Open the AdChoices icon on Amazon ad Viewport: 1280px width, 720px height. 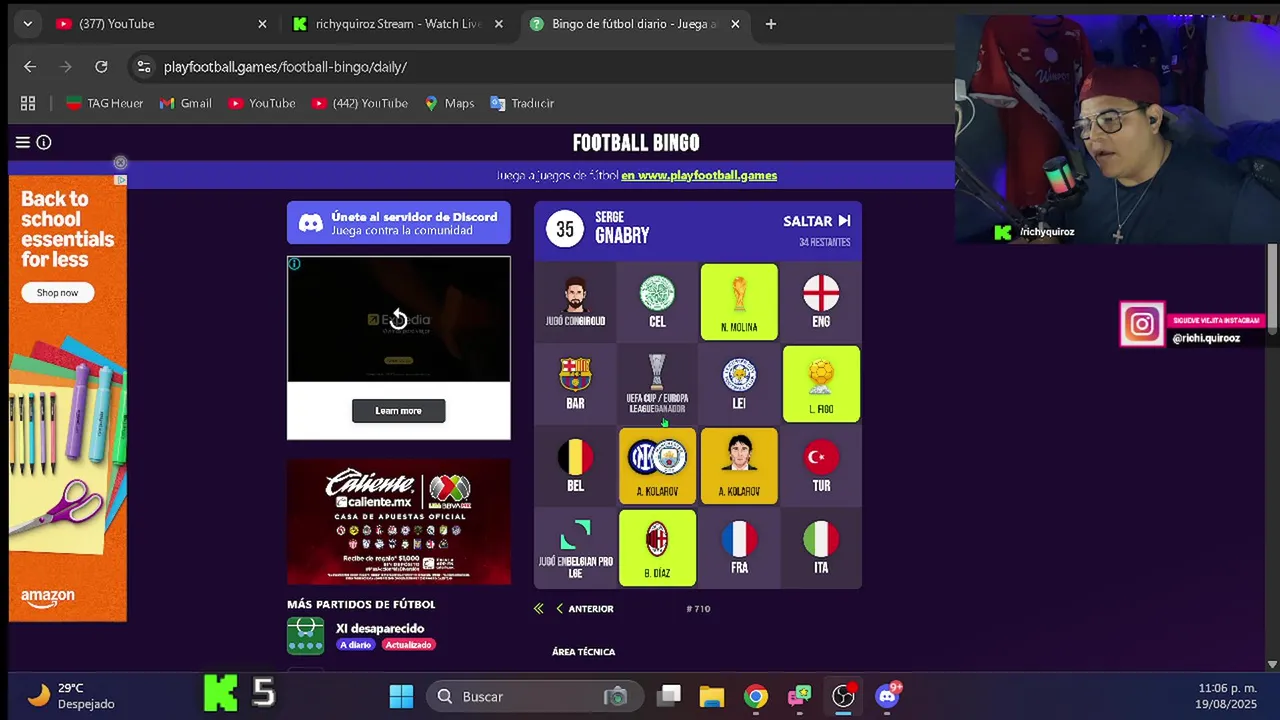tap(120, 180)
